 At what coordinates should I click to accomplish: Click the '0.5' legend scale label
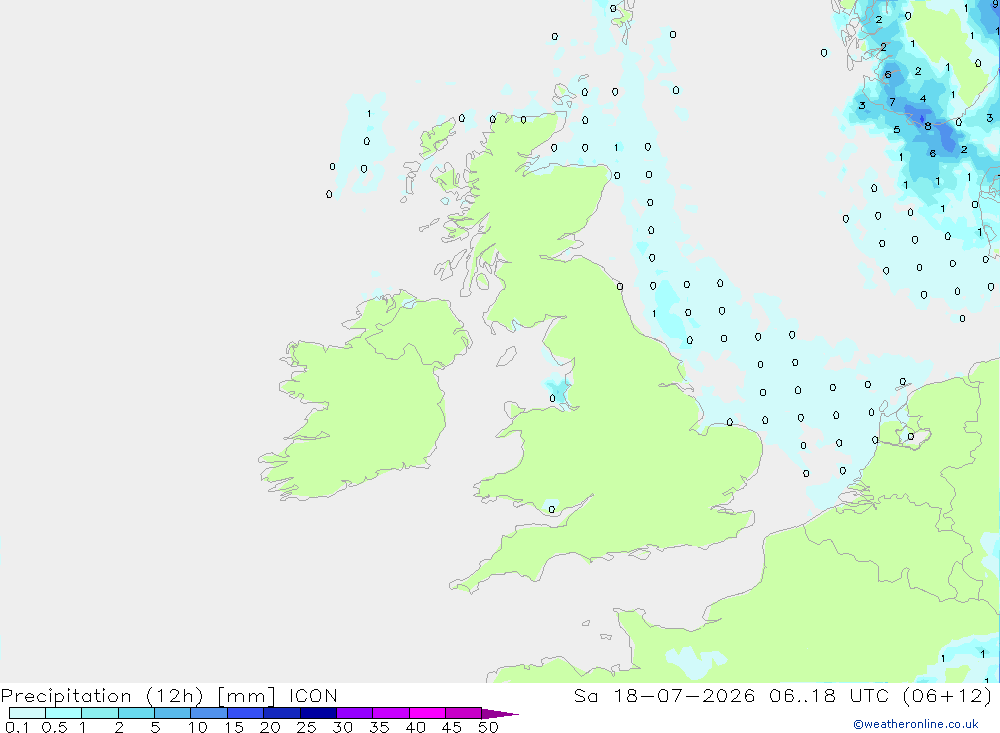pos(54,727)
